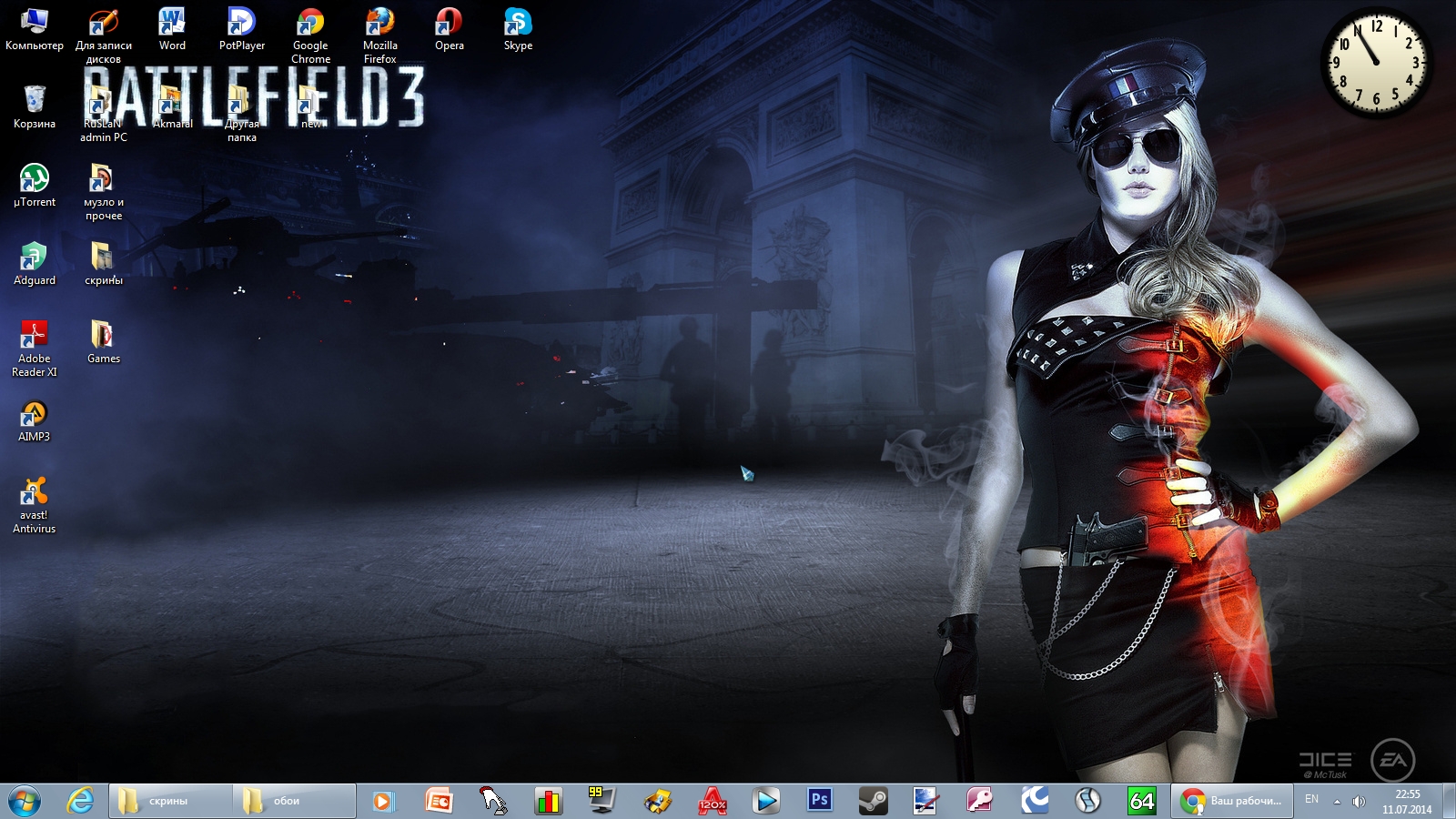1456x819 pixels.
Task: Launch Opera browser shortcut
Action: 450,29
